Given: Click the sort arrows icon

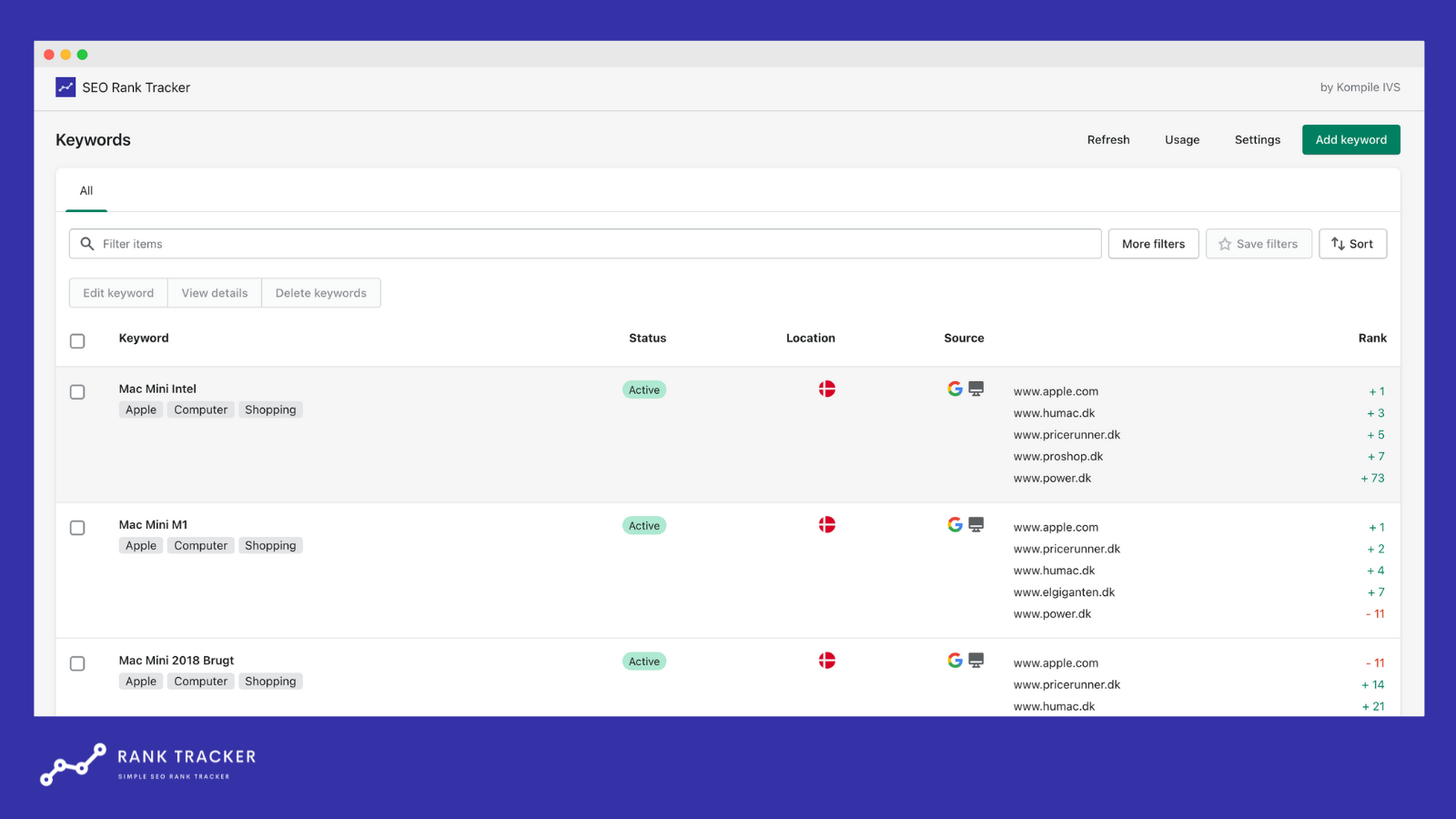Looking at the screenshot, I should point(1338,244).
